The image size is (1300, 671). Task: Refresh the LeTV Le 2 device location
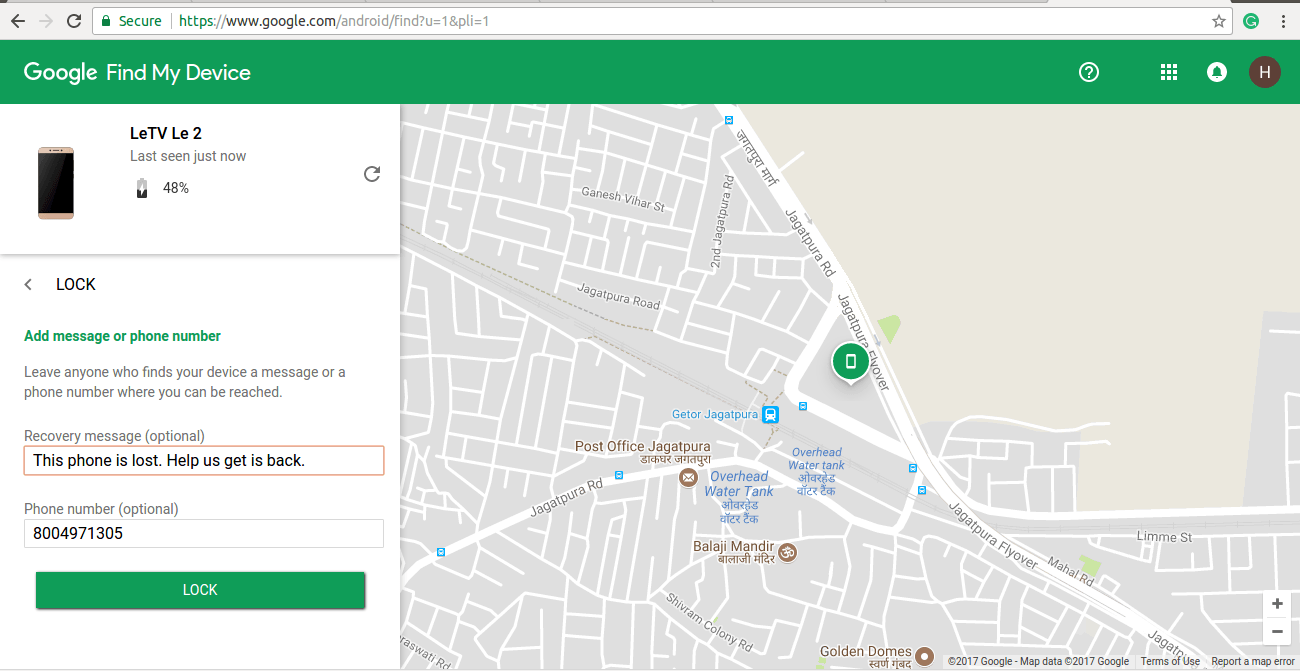point(372,174)
